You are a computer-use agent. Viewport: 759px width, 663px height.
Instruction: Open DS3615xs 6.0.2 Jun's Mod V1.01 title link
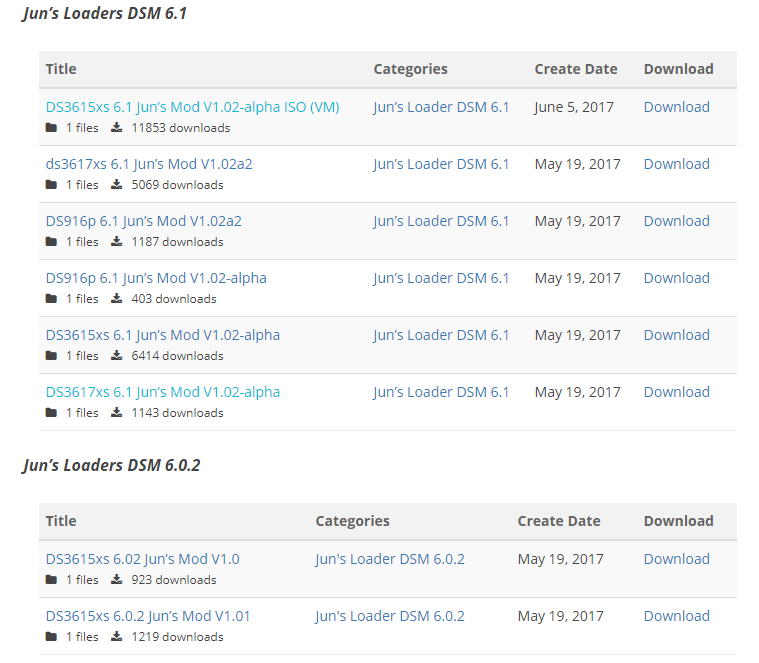point(148,616)
